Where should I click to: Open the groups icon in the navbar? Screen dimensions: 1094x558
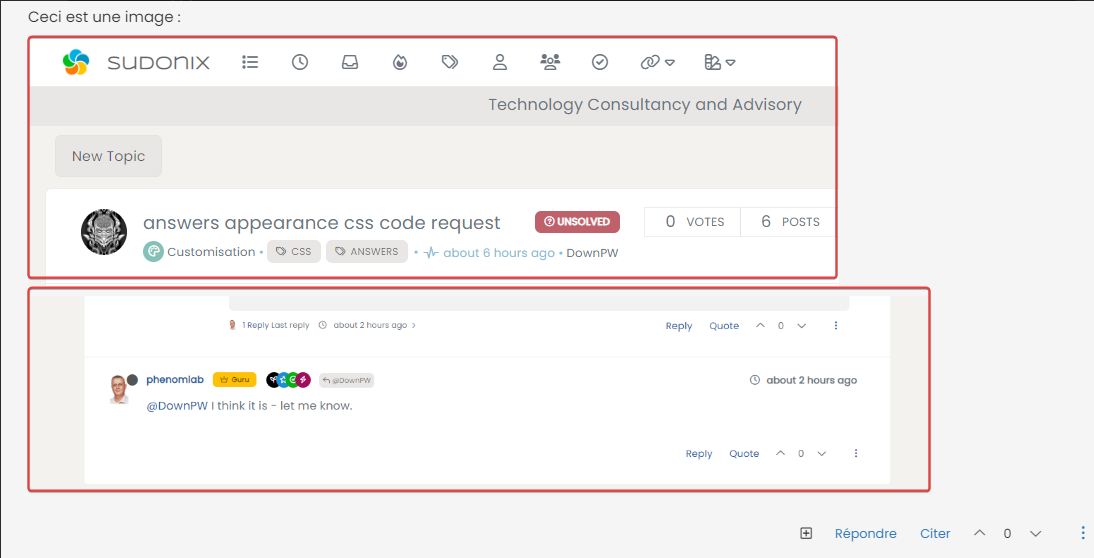[550, 62]
